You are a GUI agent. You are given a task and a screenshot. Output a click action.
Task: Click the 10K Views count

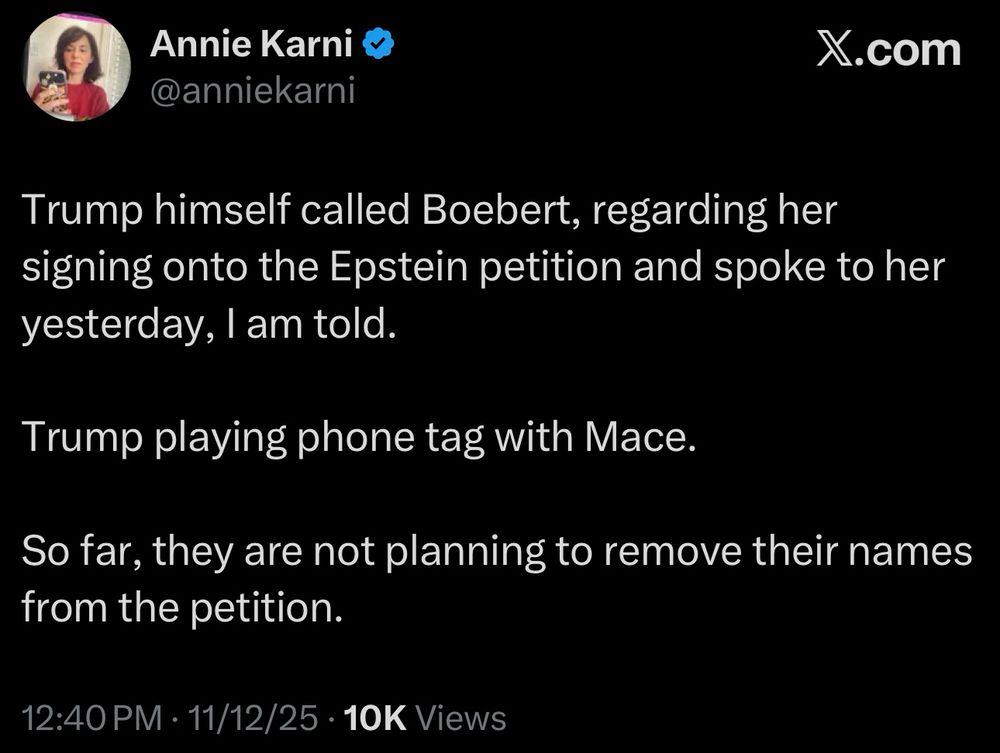[x=424, y=717]
